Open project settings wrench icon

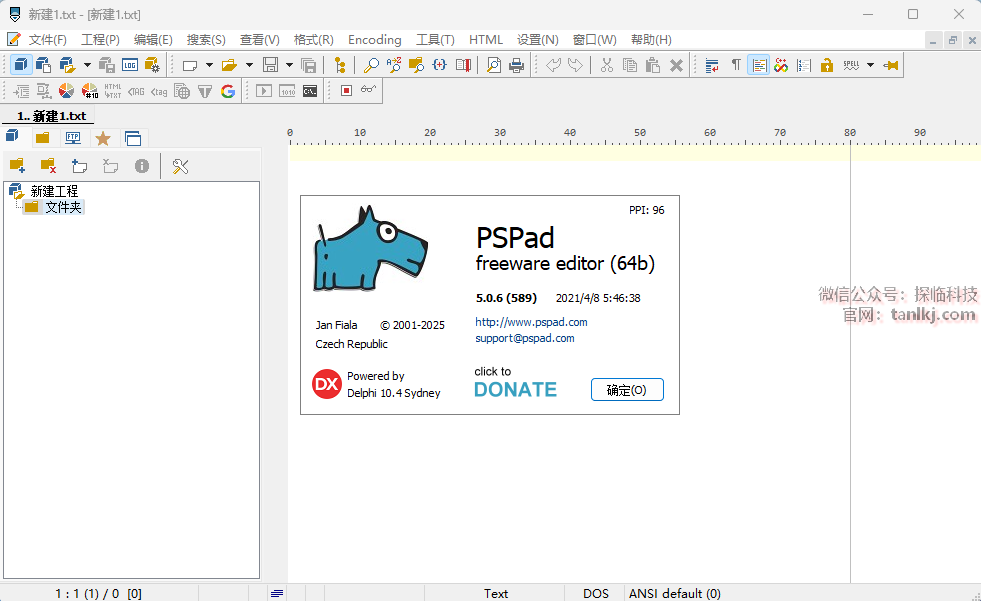(x=180, y=166)
